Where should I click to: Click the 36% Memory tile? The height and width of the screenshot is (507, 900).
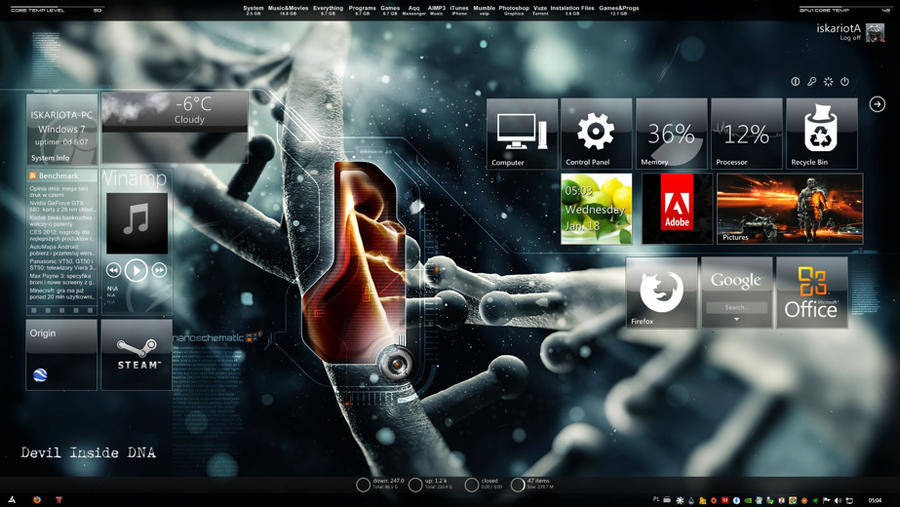coord(671,133)
